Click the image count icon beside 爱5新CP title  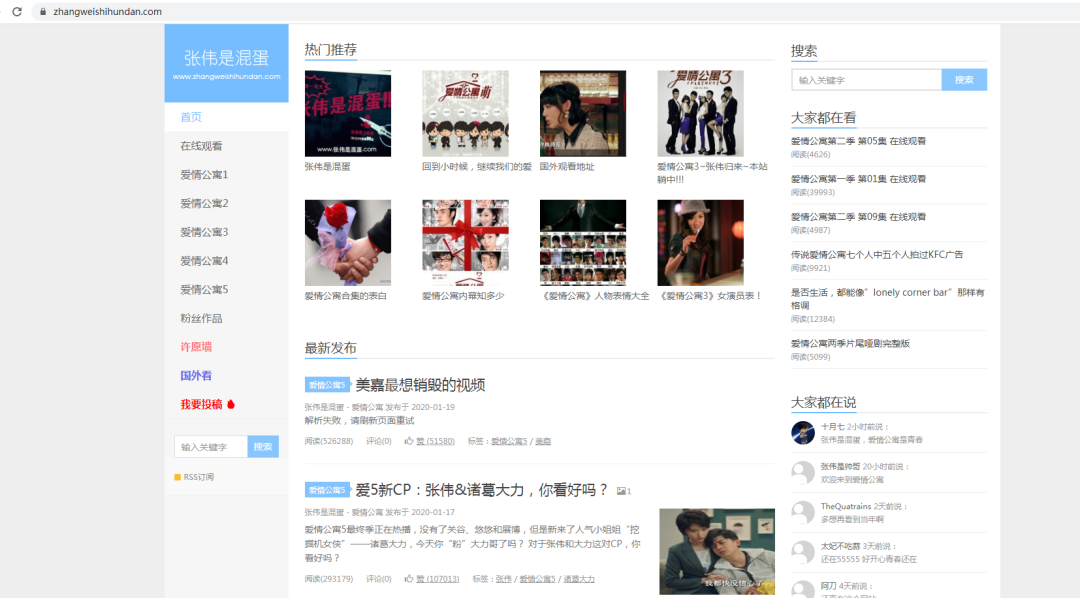point(623,491)
